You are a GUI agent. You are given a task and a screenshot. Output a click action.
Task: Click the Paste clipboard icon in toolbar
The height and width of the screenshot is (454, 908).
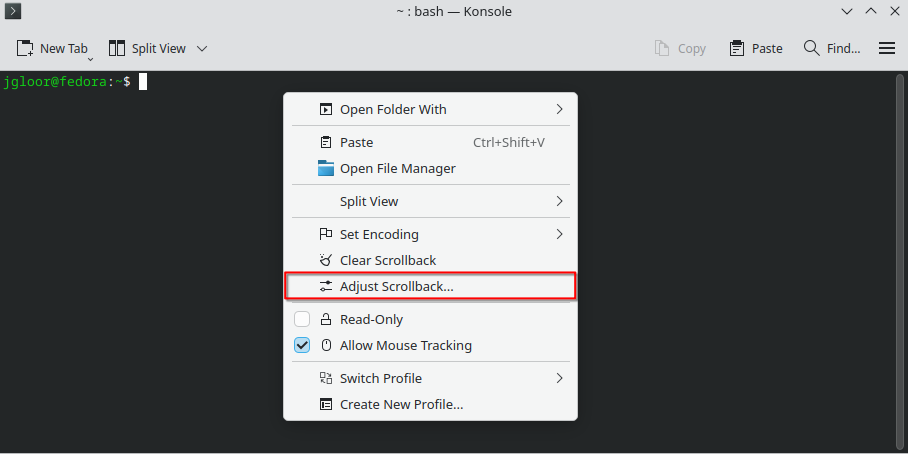[x=737, y=48]
